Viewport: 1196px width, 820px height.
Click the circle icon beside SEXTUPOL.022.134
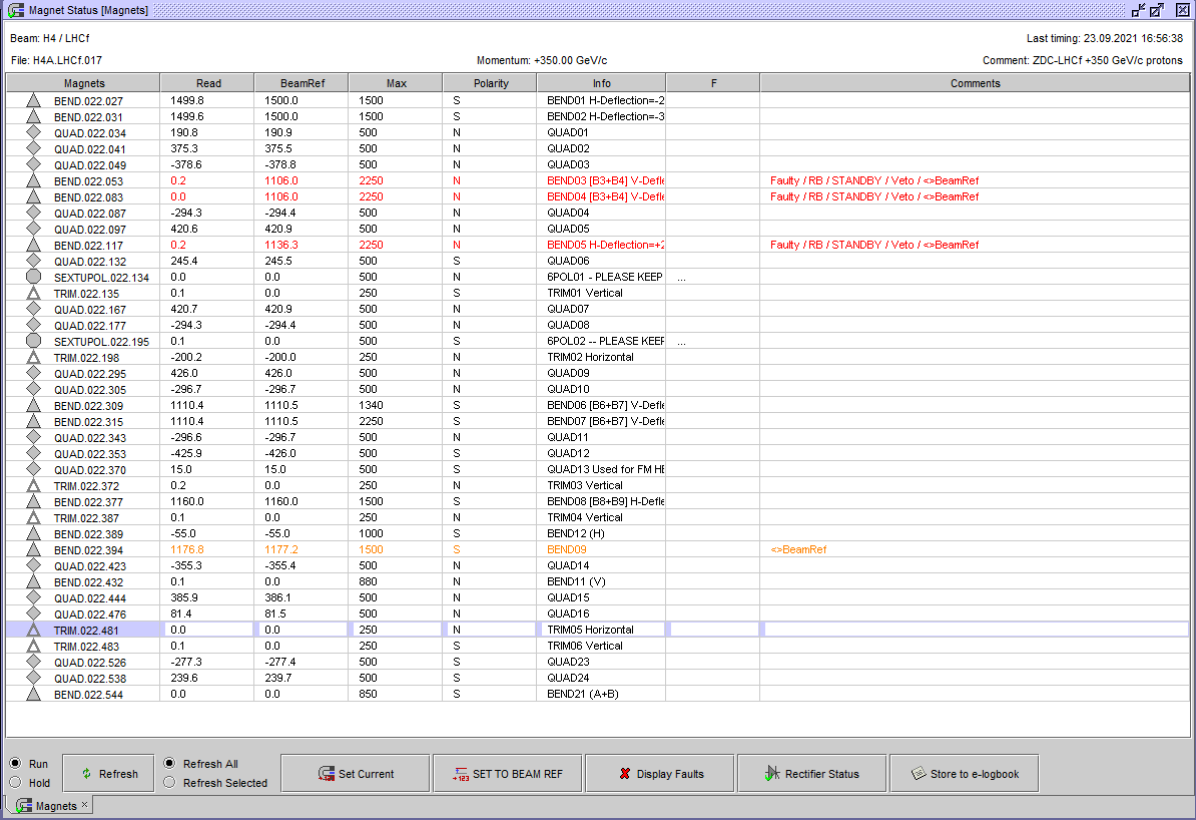point(33,277)
